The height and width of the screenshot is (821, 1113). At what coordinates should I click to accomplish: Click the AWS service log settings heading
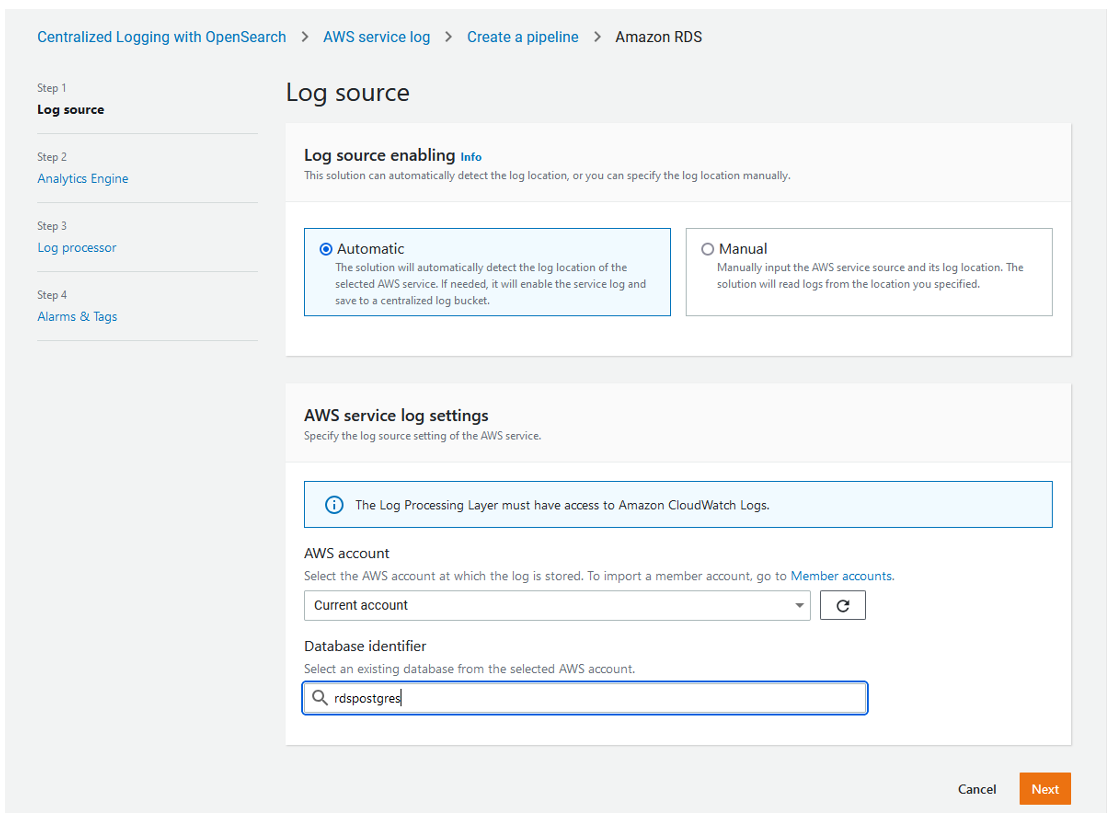point(396,415)
